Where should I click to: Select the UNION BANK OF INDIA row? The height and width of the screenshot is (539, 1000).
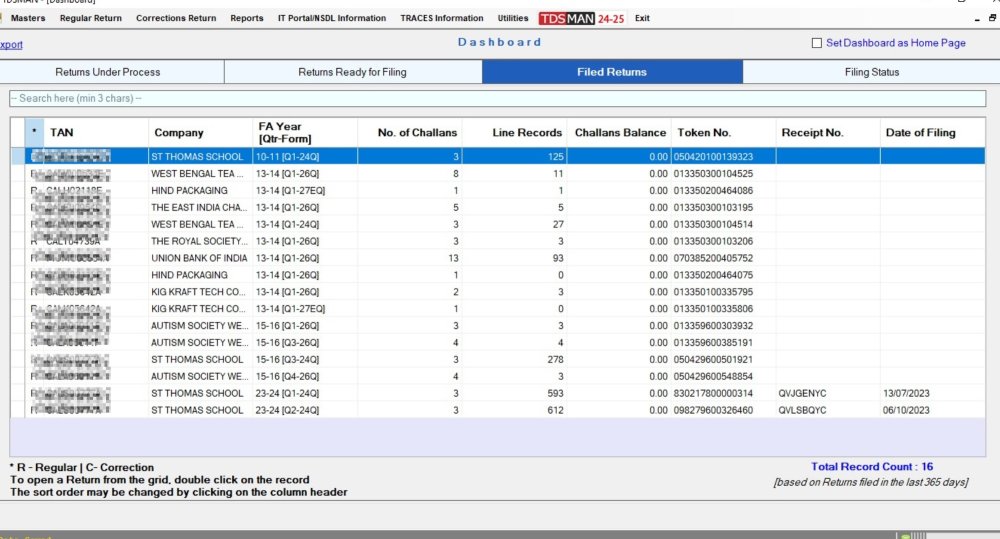click(199, 258)
